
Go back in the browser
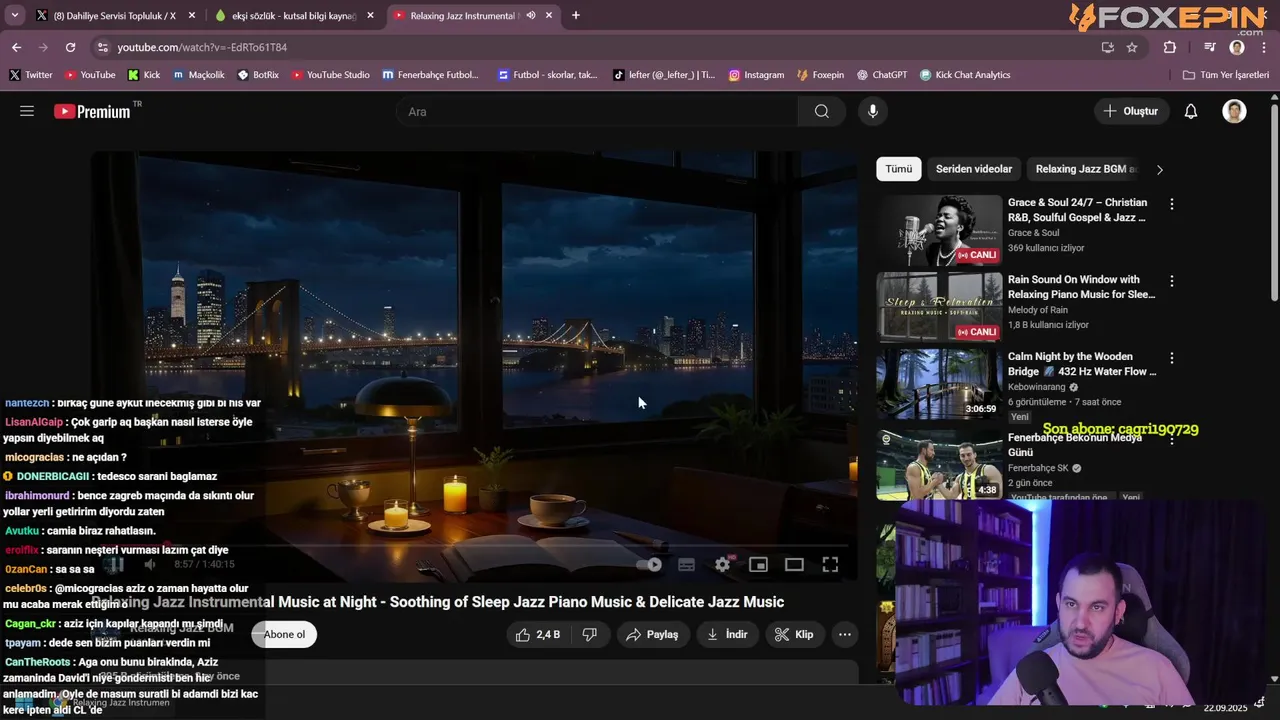click(16, 47)
